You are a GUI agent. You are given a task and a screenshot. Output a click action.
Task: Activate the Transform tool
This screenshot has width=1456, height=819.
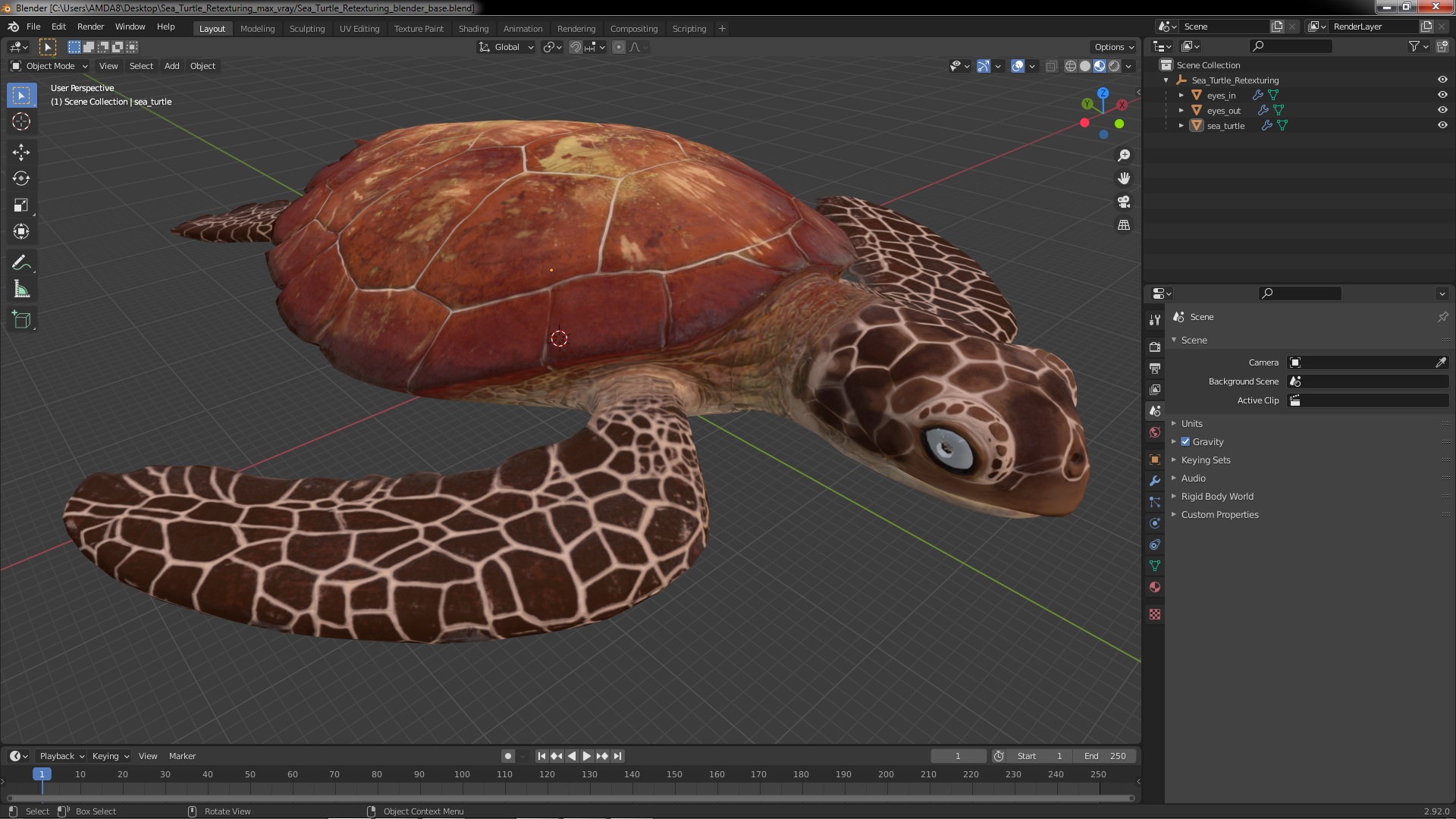tap(21, 231)
